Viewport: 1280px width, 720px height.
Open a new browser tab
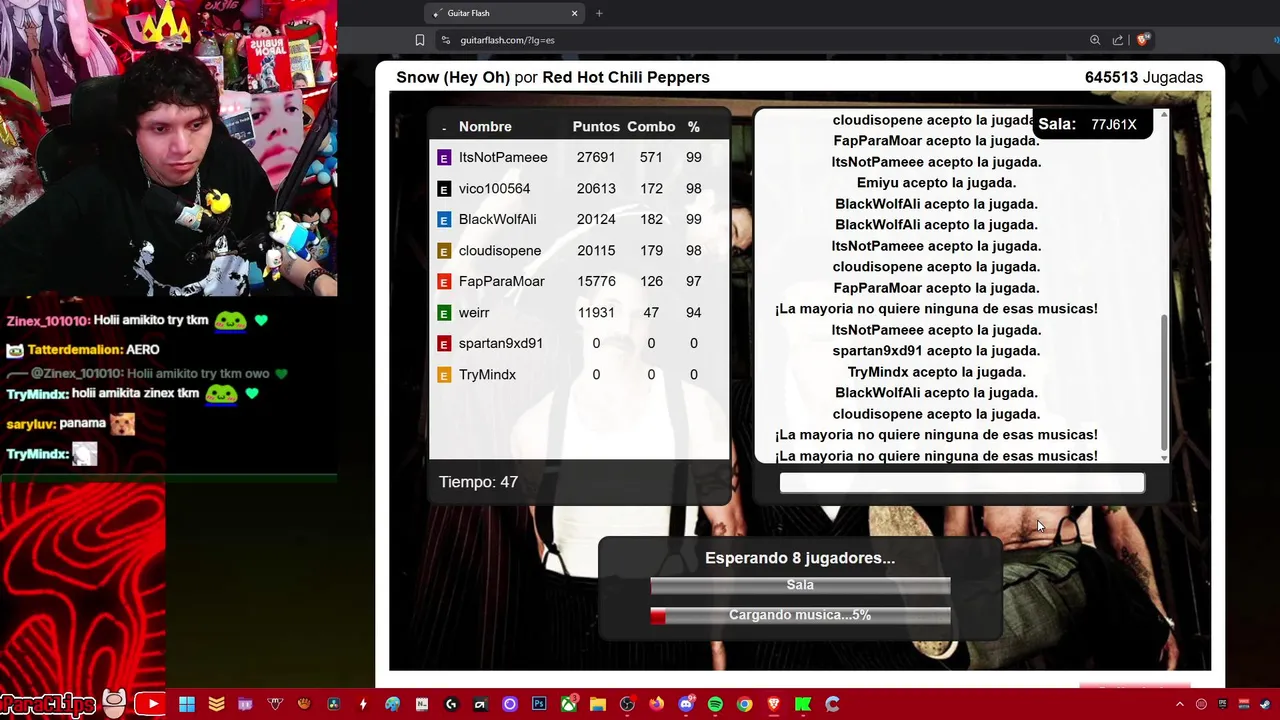[x=599, y=13]
